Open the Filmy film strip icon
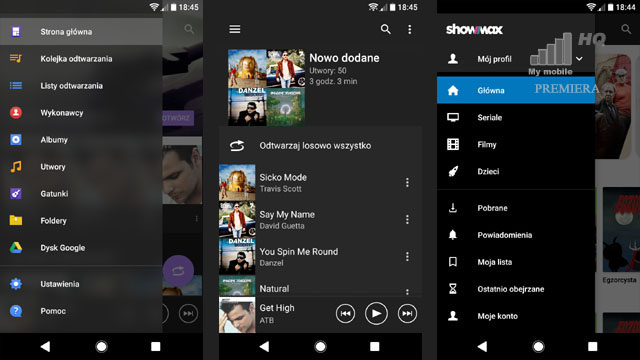The width and height of the screenshot is (640, 360). (453, 144)
